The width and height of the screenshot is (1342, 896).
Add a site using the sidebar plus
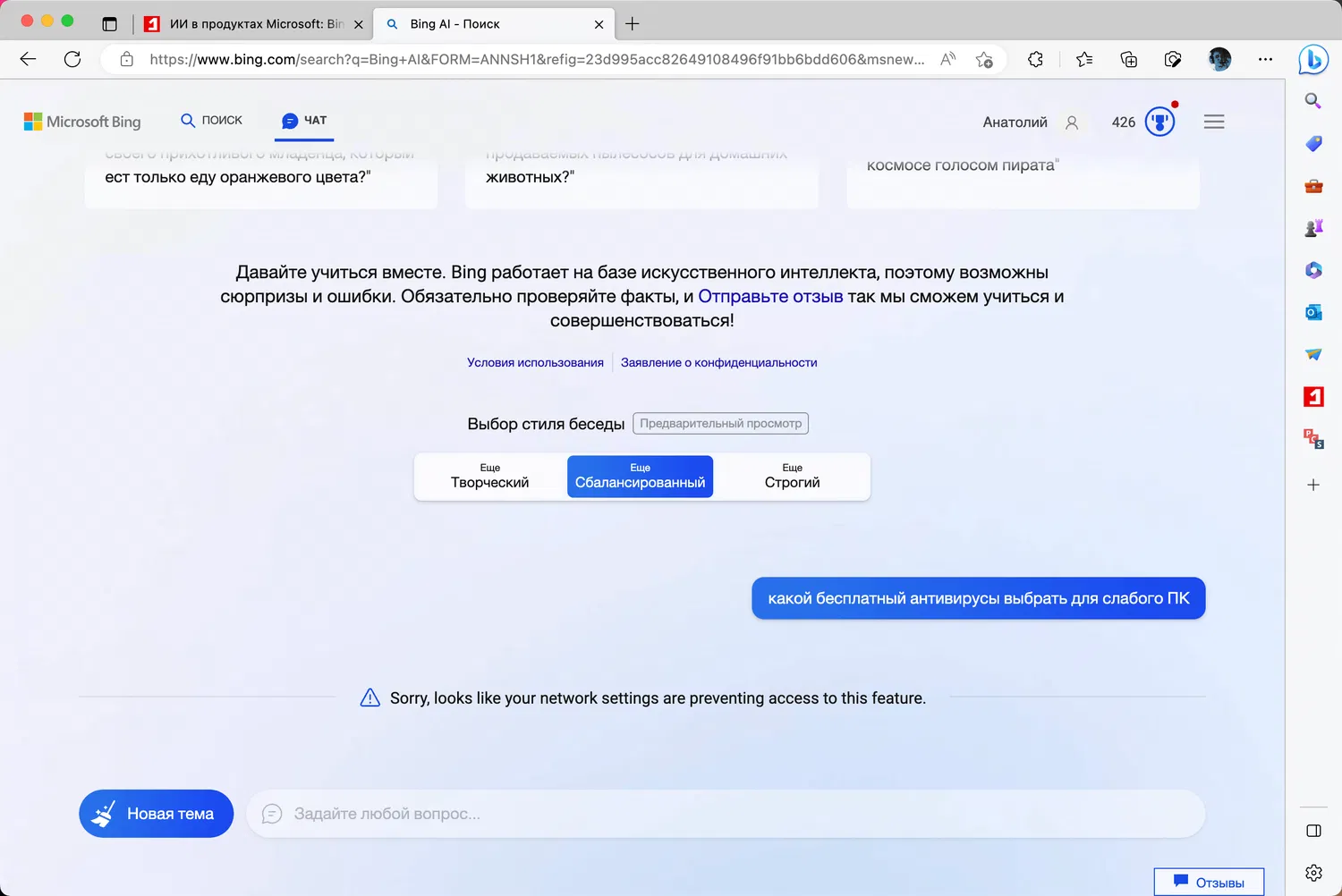point(1313,485)
